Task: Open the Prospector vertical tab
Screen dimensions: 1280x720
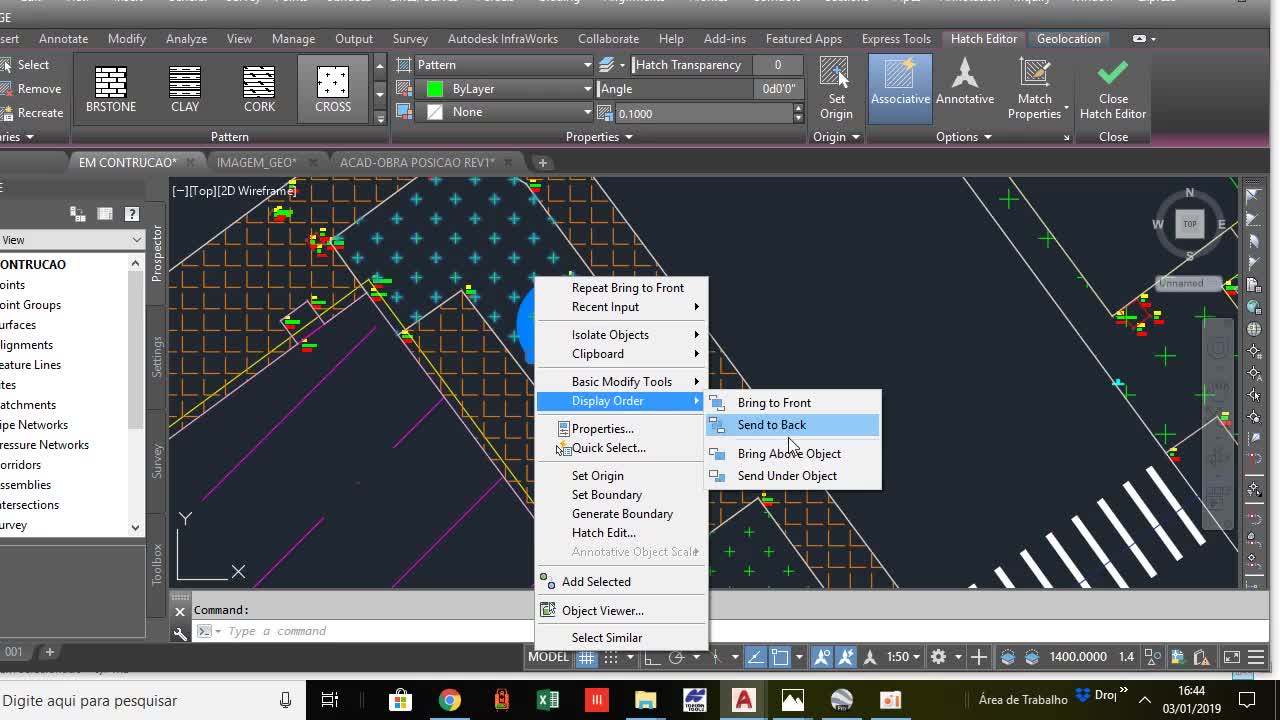Action: [157, 252]
